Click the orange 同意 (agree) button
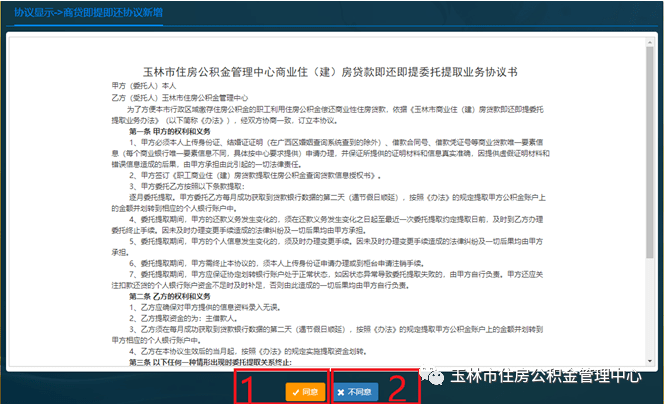The width and height of the screenshot is (664, 405). point(305,392)
